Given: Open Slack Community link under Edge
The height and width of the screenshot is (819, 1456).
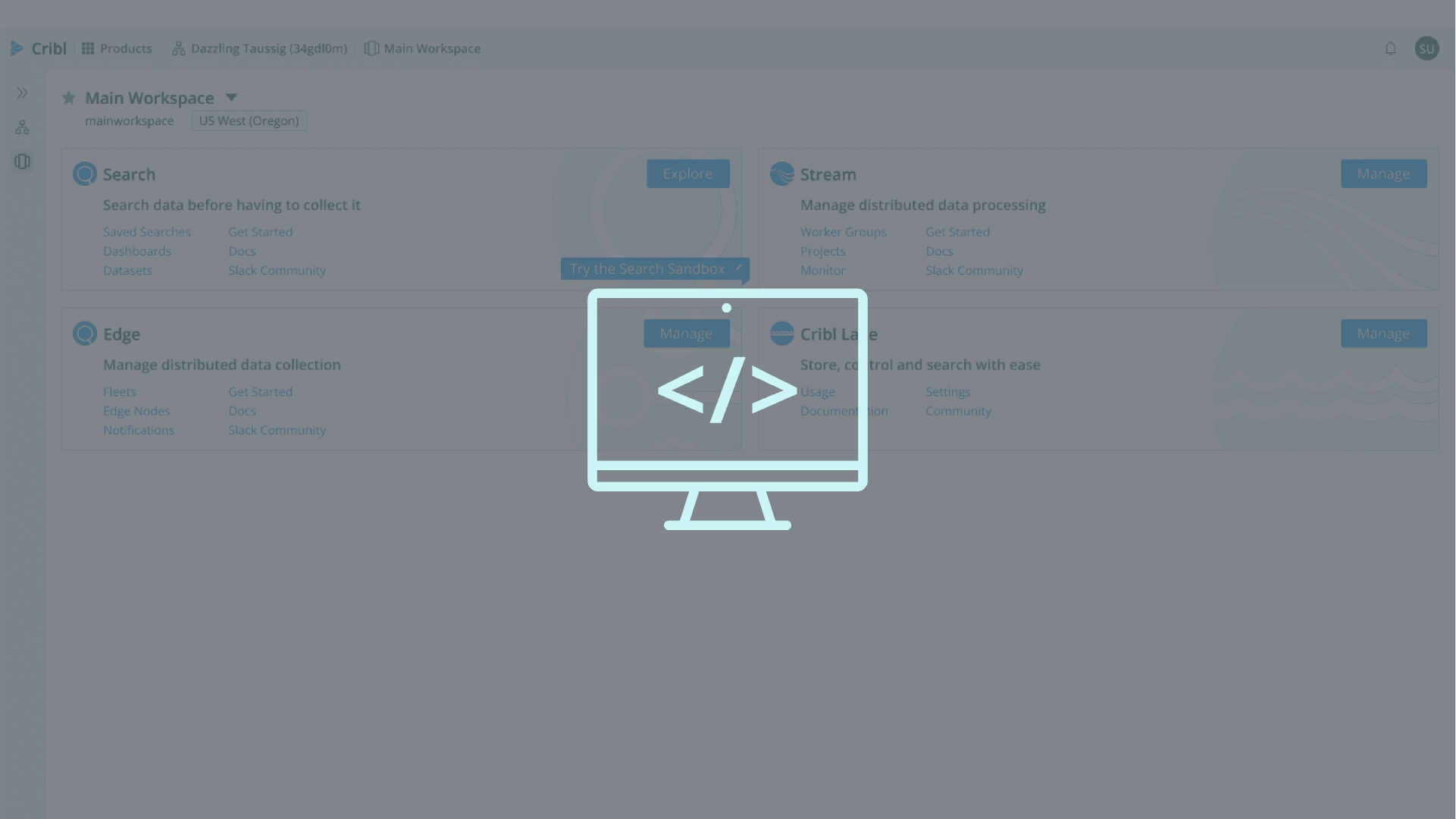Looking at the screenshot, I should tap(277, 430).
